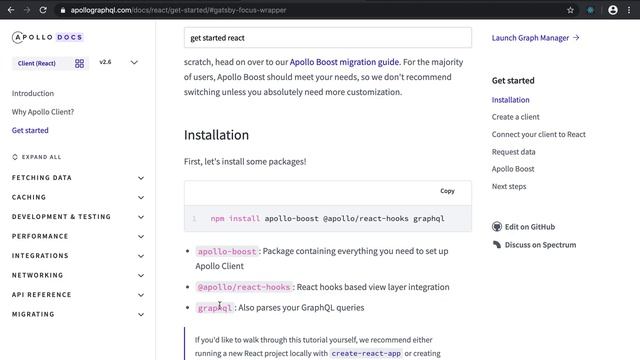
Task: Click the Spectrum logo icon
Action: pos(497,245)
